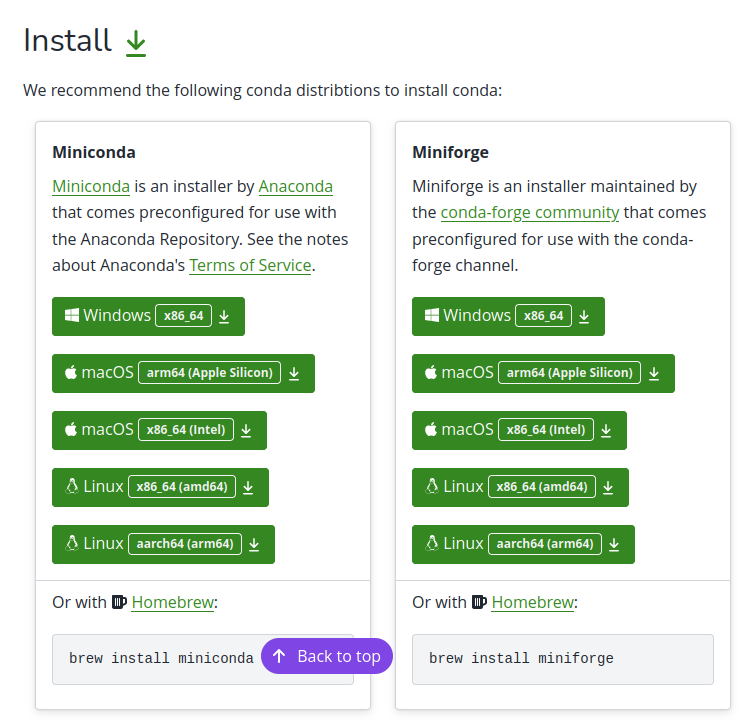Download Miniforge Linux aarch64 arm64 installer

click(x=523, y=544)
